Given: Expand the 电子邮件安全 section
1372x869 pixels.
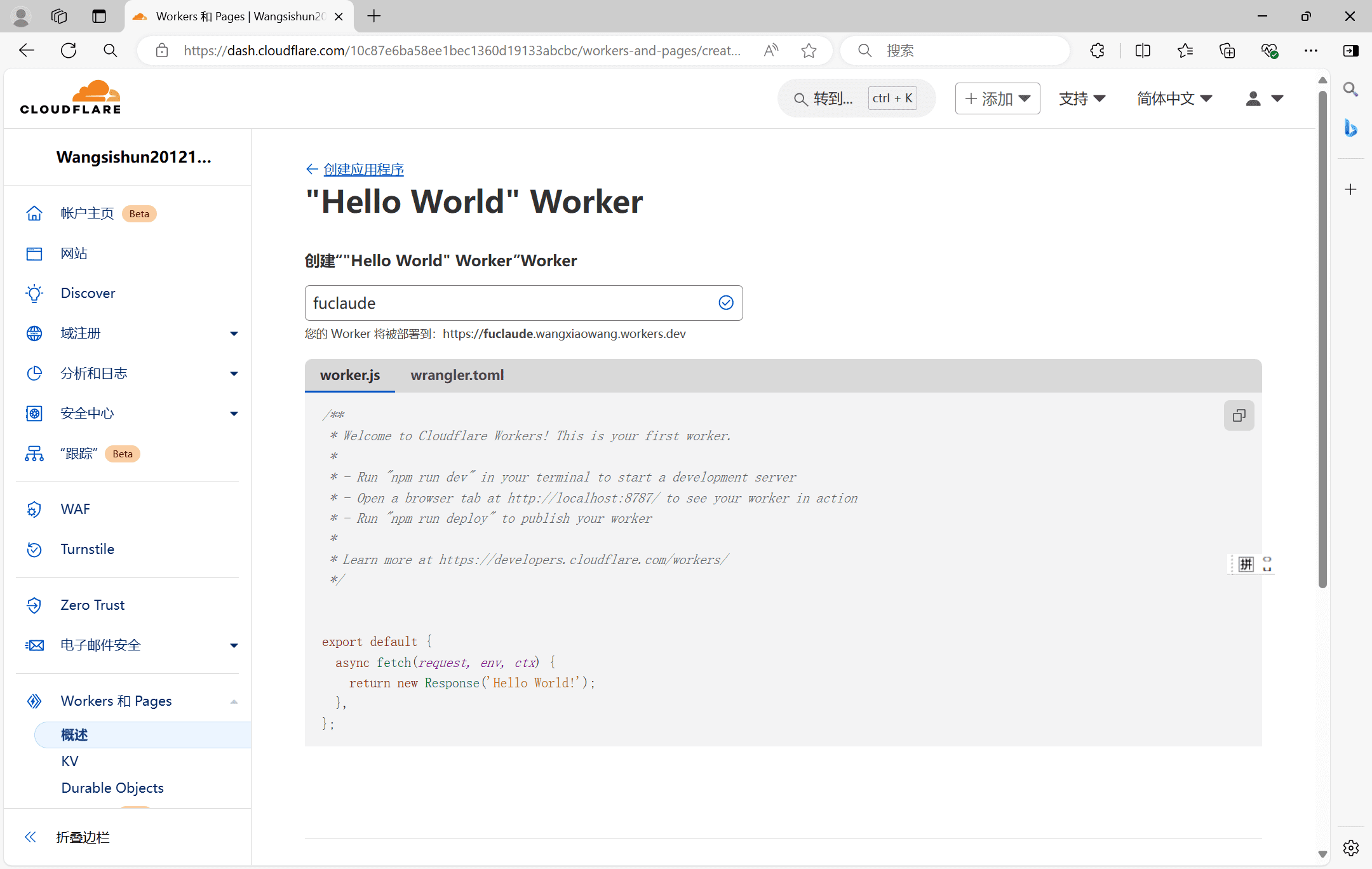Looking at the screenshot, I should coord(234,645).
